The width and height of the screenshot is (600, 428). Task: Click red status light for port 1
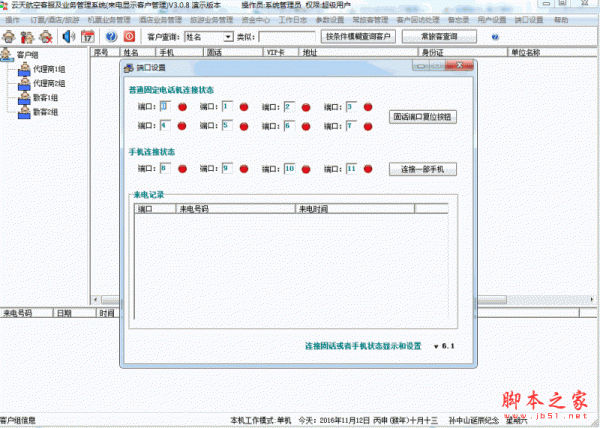coord(244,107)
